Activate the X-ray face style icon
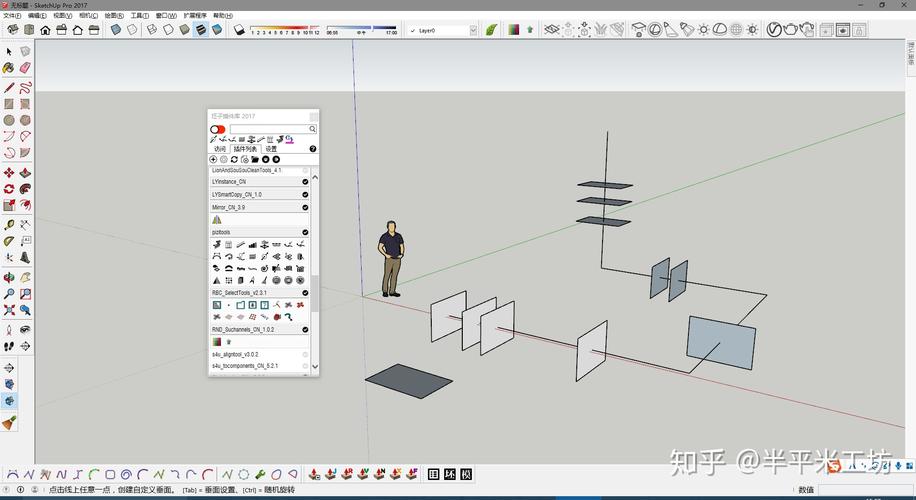The image size is (916, 500). click(116, 30)
